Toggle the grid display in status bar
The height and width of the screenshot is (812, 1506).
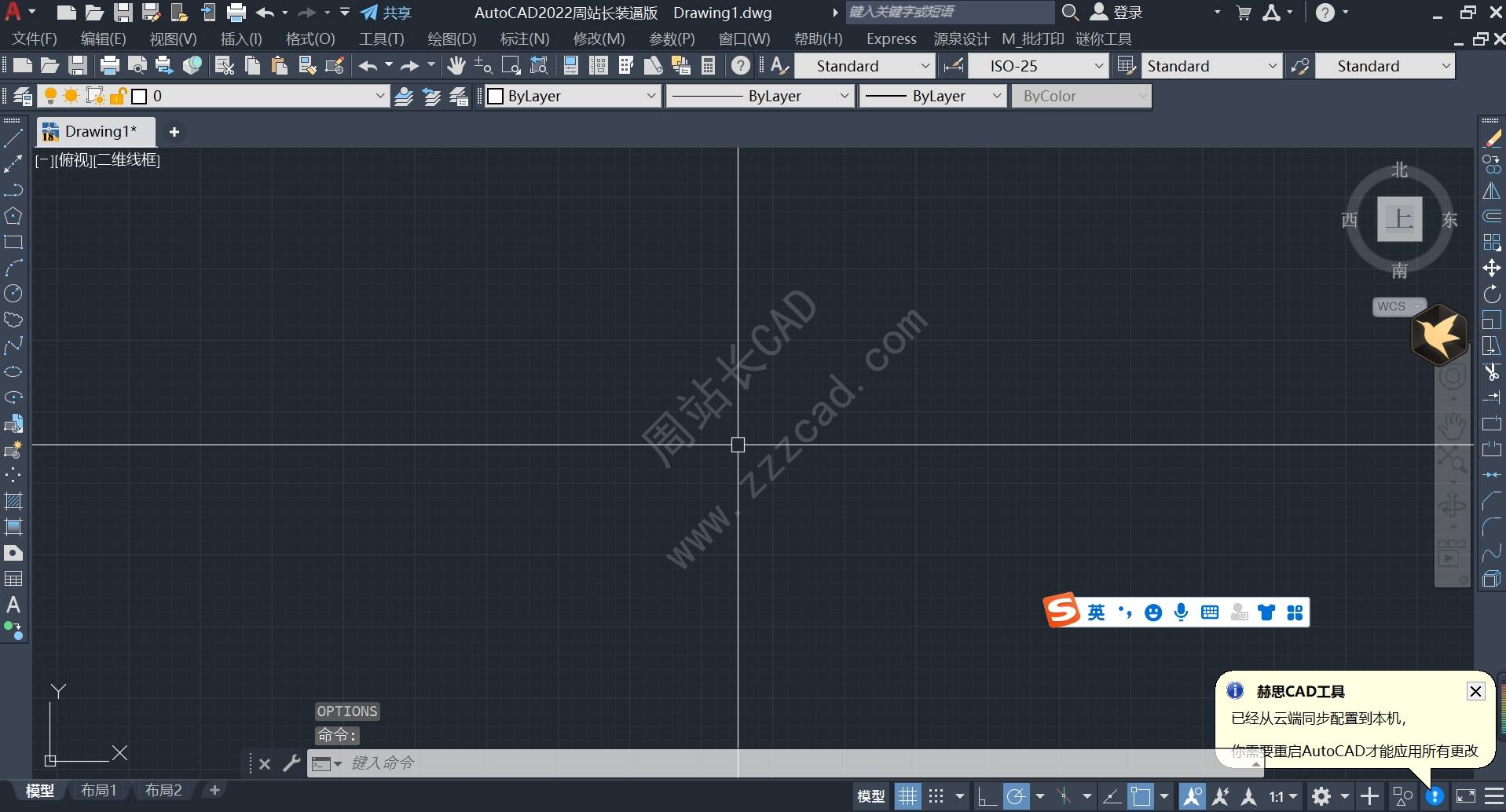(x=907, y=796)
